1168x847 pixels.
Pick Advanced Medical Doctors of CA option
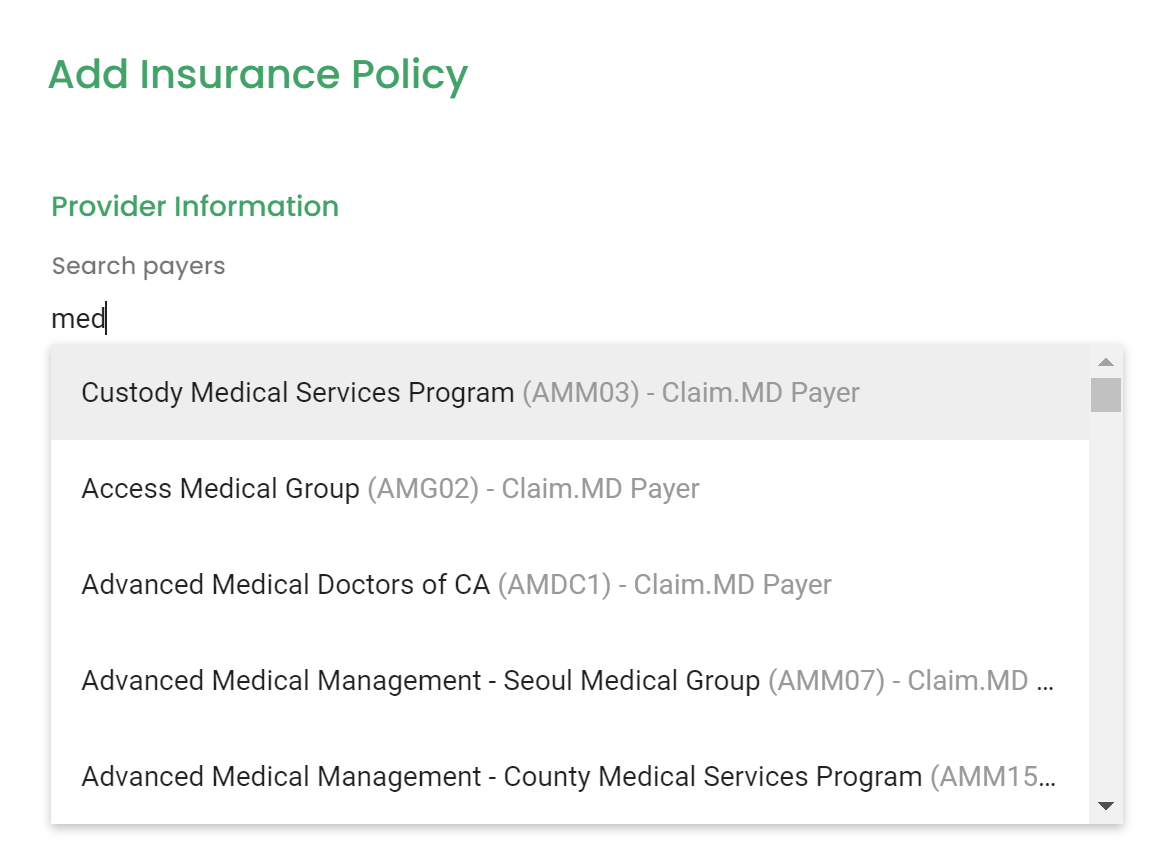click(570, 585)
